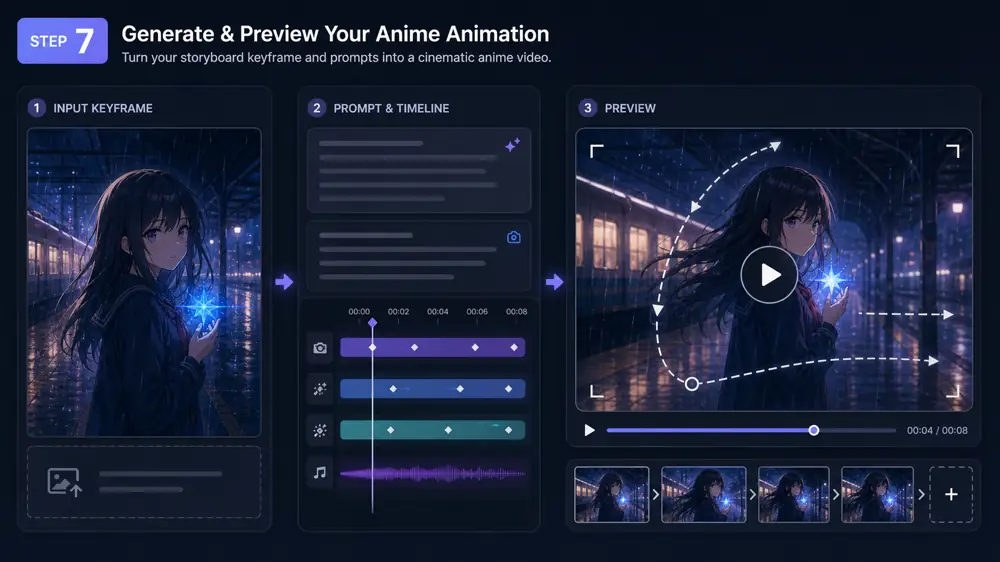Click the 00:04 time label on ruler
1000x562 pixels.
pos(438,312)
